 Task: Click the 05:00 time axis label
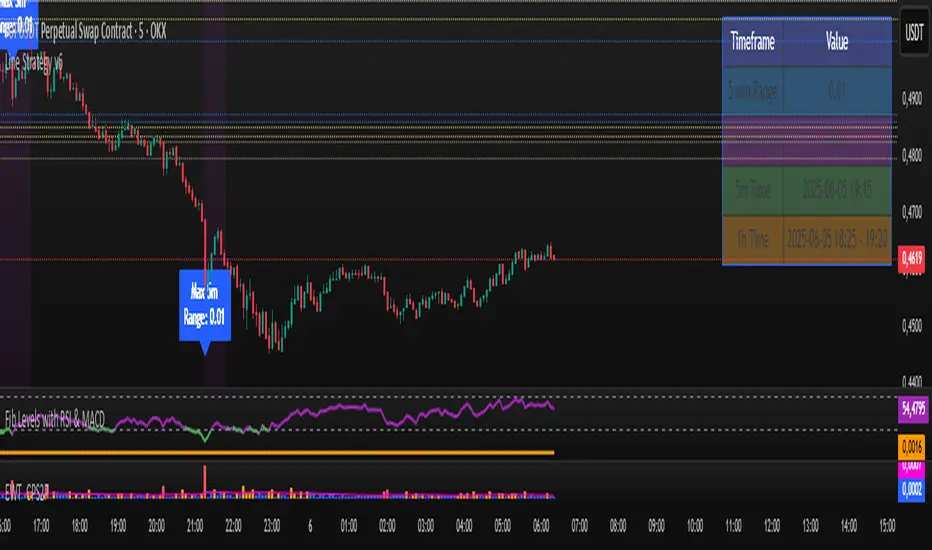point(502,526)
